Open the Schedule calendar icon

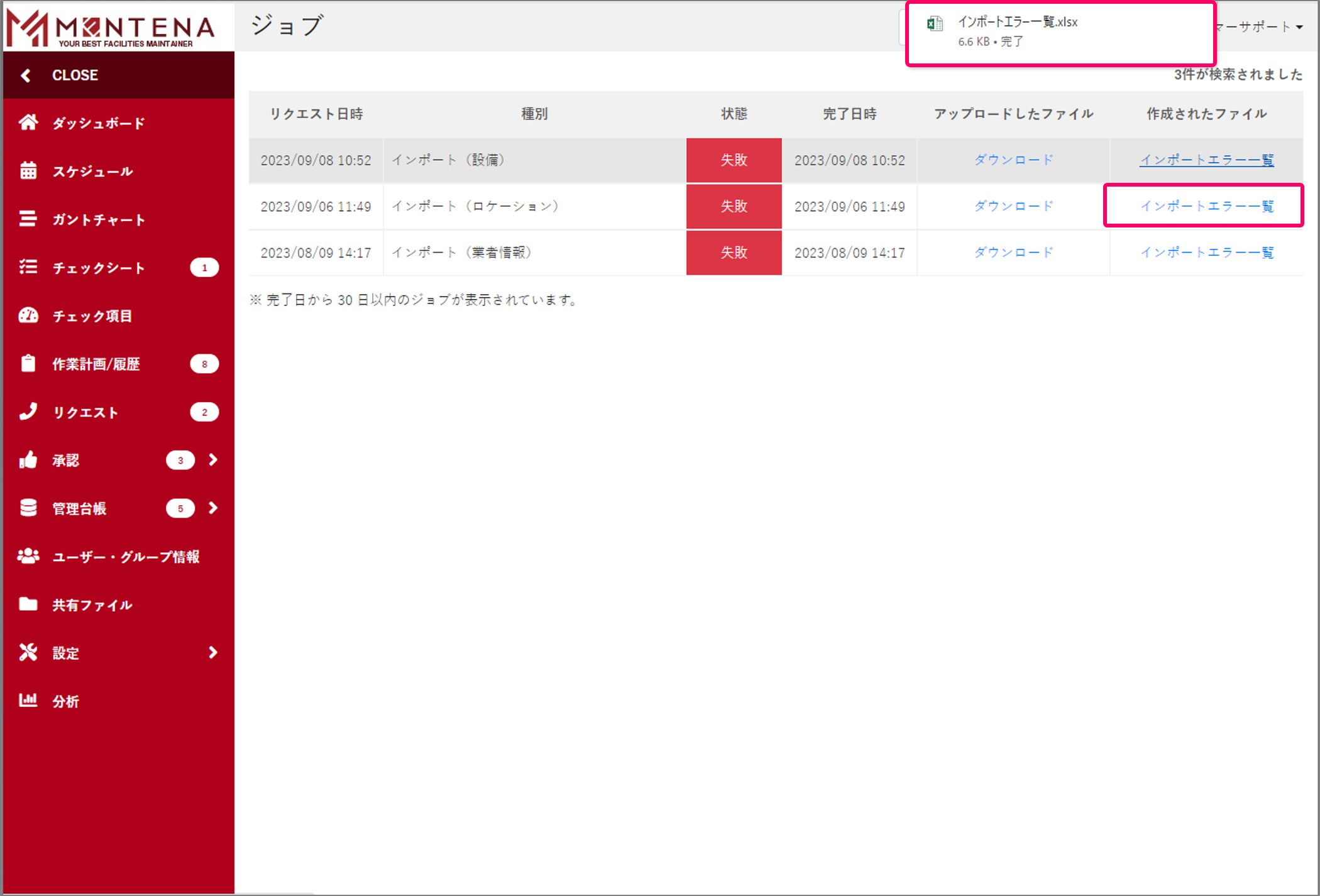pos(28,171)
